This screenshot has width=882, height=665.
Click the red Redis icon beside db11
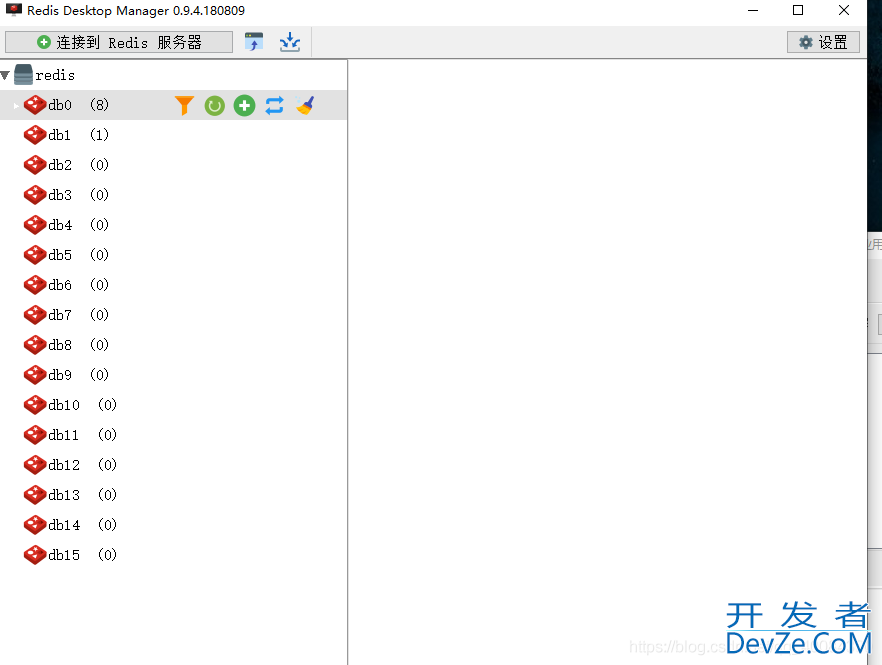click(x=35, y=435)
